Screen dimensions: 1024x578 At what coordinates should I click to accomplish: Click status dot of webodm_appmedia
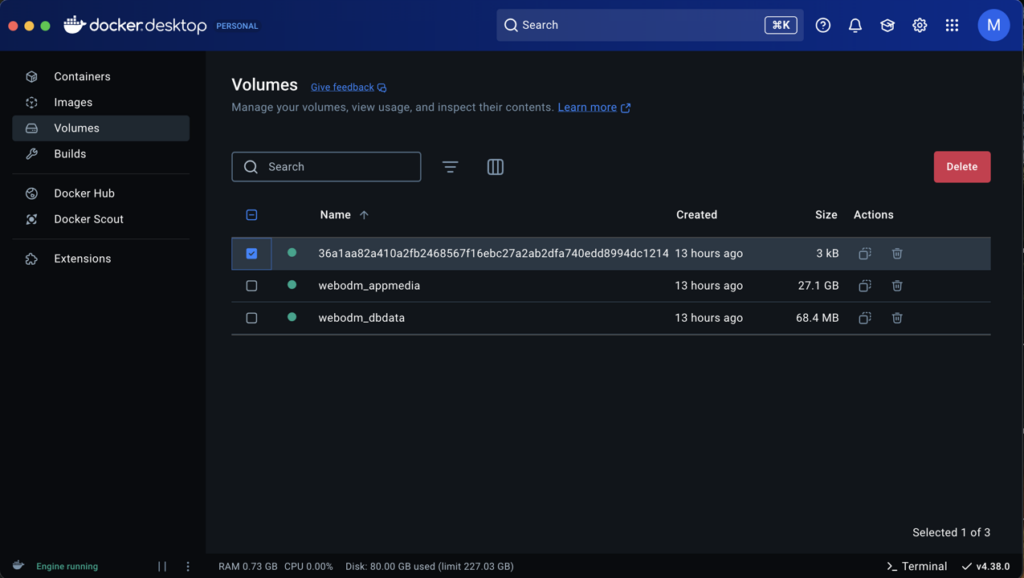(x=292, y=285)
